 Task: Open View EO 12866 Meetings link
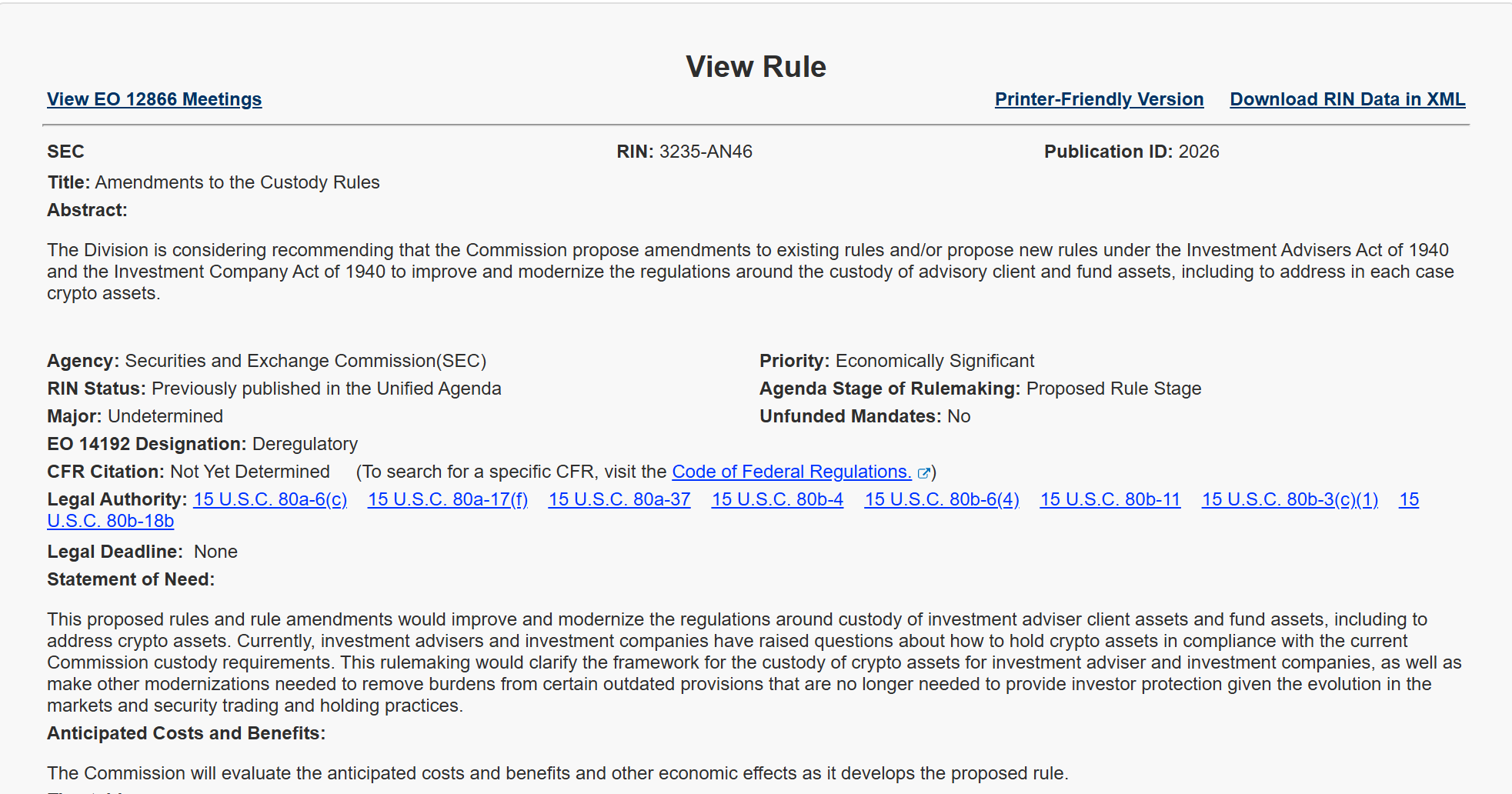pos(154,99)
